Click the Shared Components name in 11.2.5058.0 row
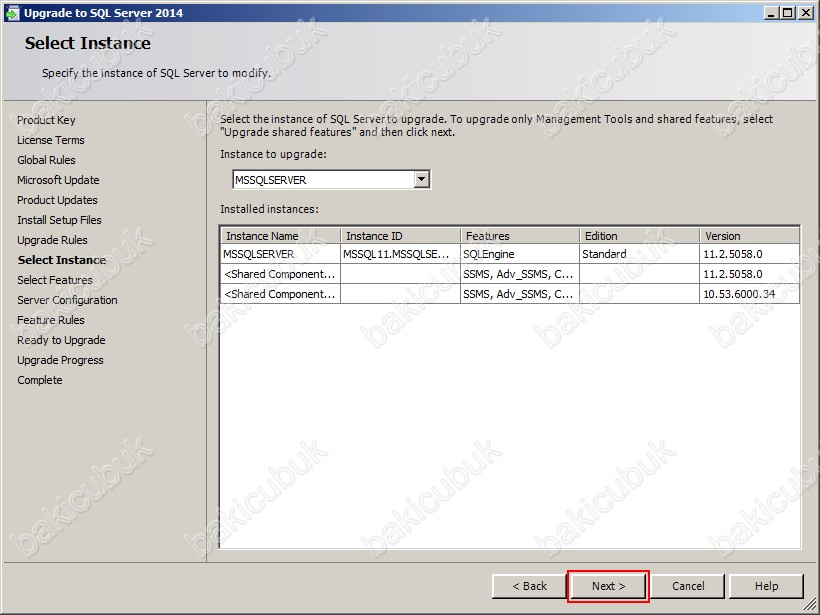 click(x=281, y=274)
